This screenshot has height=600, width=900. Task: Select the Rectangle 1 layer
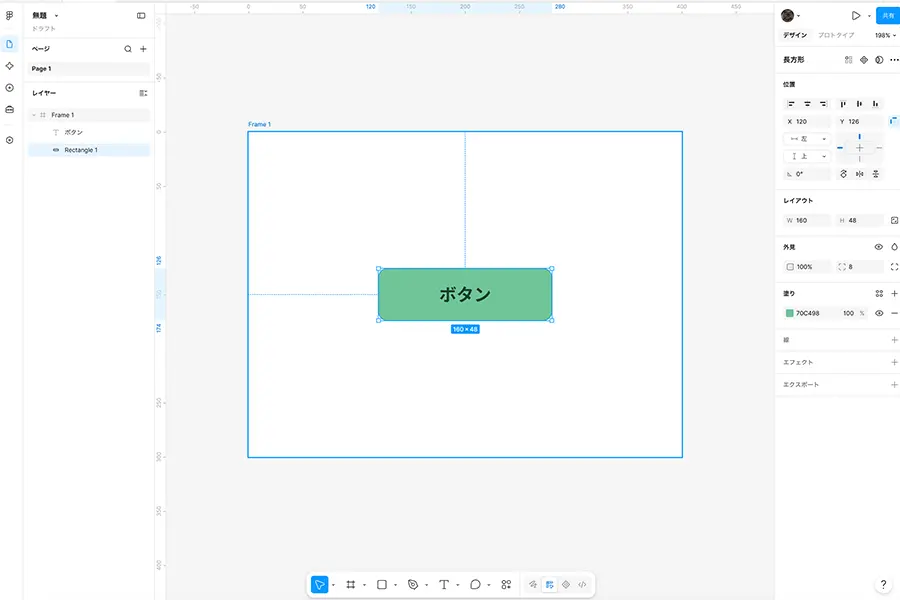[88, 150]
